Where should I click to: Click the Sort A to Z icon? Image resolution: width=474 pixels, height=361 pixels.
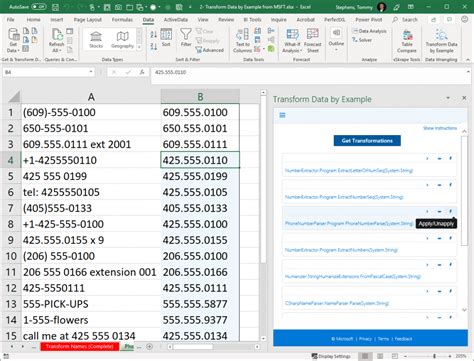[154, 34]
